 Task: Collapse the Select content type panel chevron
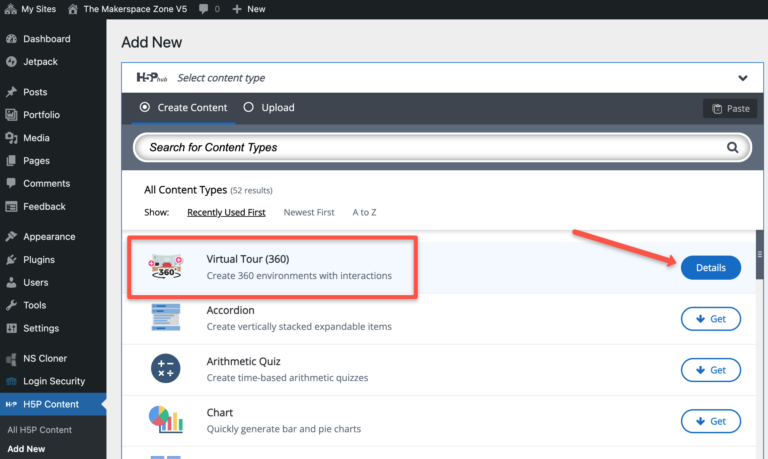click(x=742, y=78)
